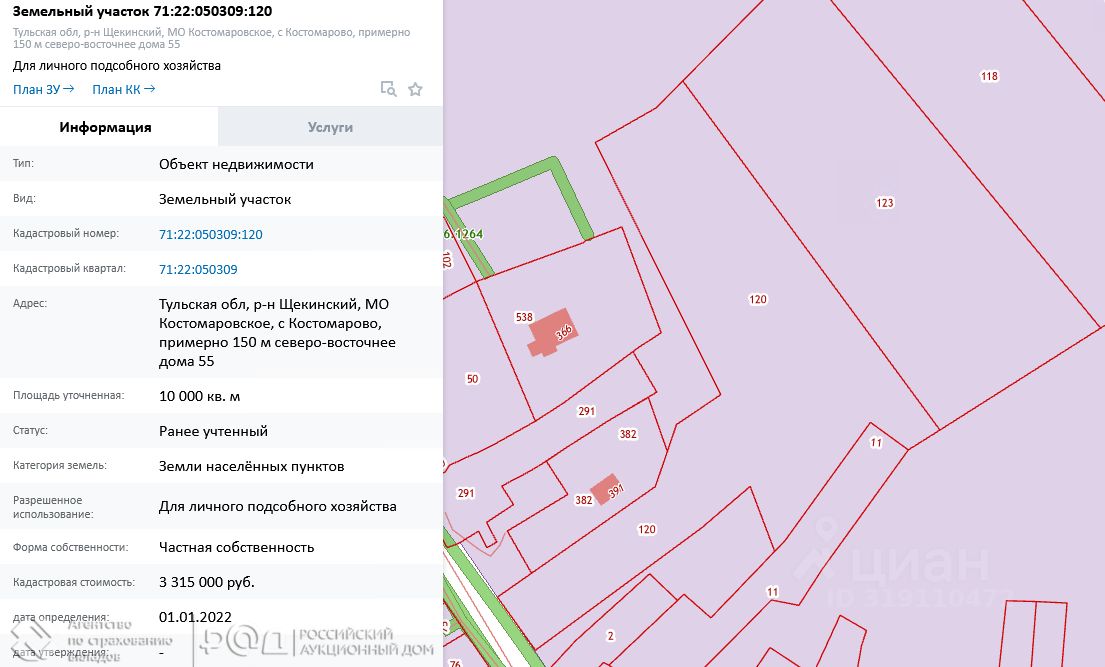Image resolution: width=1105 pixels, height=667 pixels.
Task: Open cadastral quarter 71:22:050309 link
Action: point(198,269)
